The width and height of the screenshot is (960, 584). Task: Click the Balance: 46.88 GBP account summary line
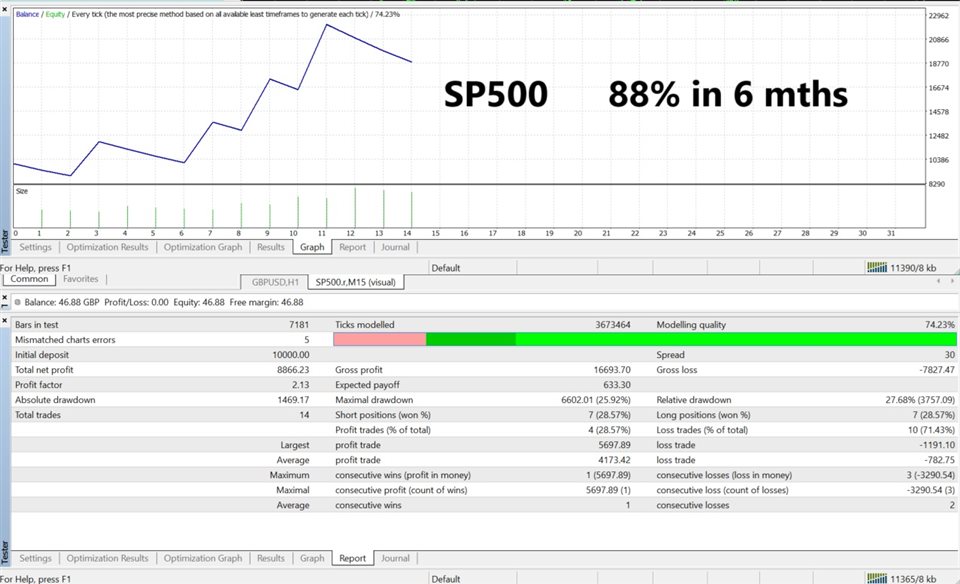(163, 302)
